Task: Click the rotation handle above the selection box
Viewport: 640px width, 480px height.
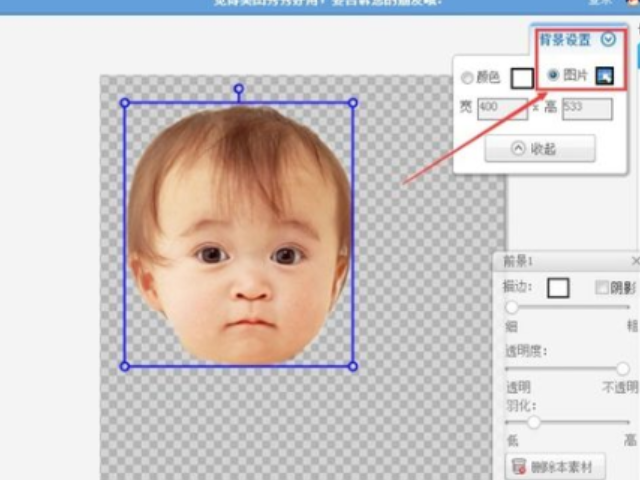Action: (x=238, y=89)
